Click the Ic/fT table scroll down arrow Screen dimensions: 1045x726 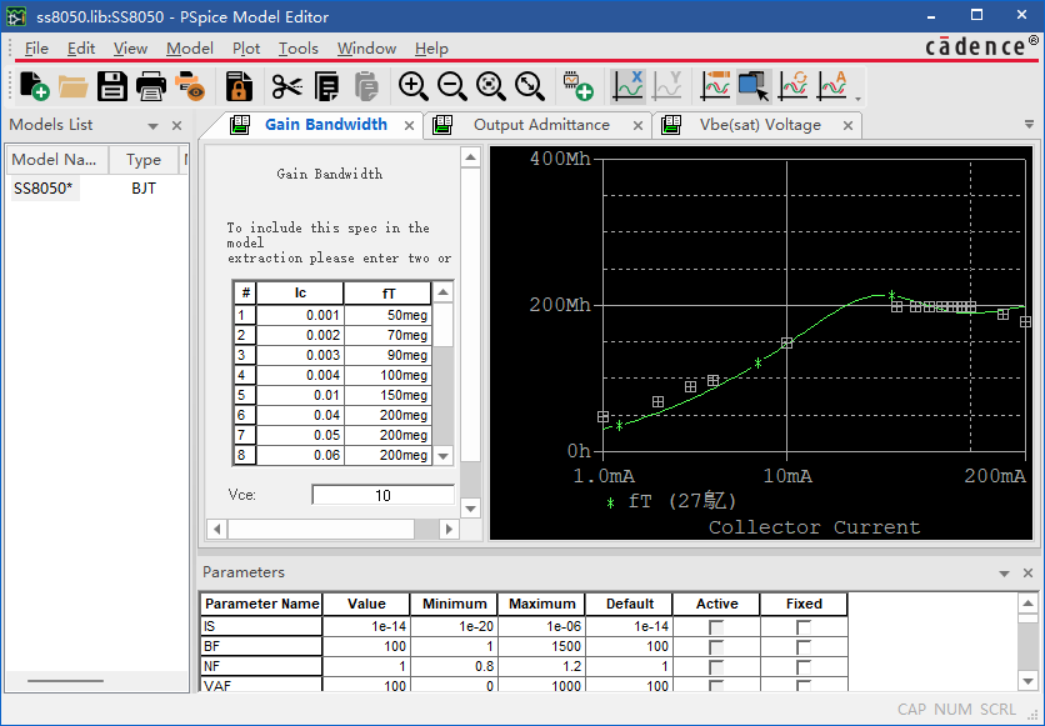[443, 456]
